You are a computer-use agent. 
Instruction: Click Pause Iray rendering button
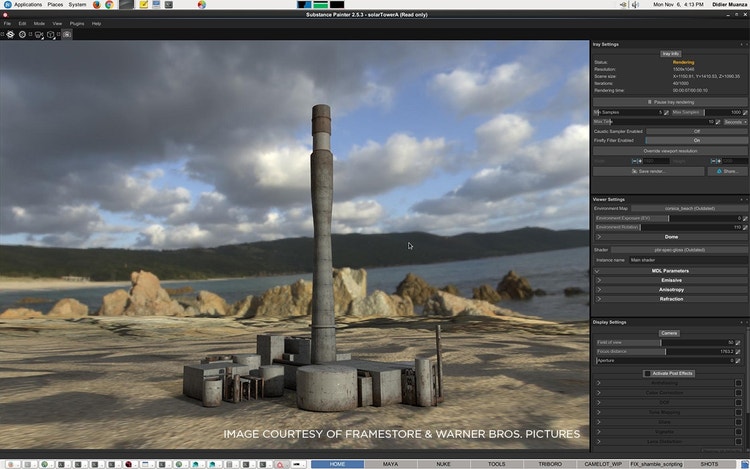point(671,102)
